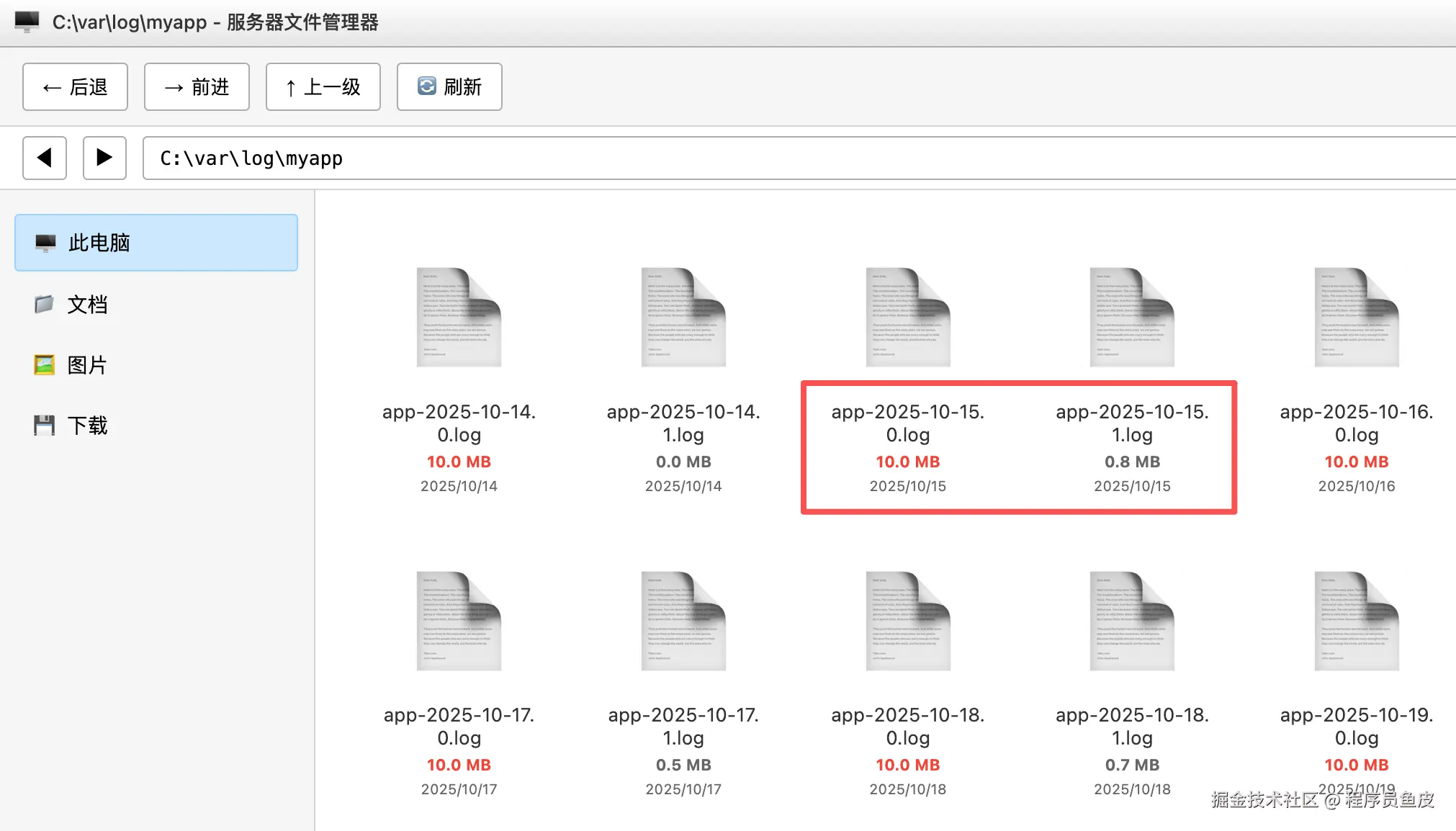Click the app-2025-10-19.0.log file icon
Viewport: 1456px width, 831px height.
pos(1356,621)
